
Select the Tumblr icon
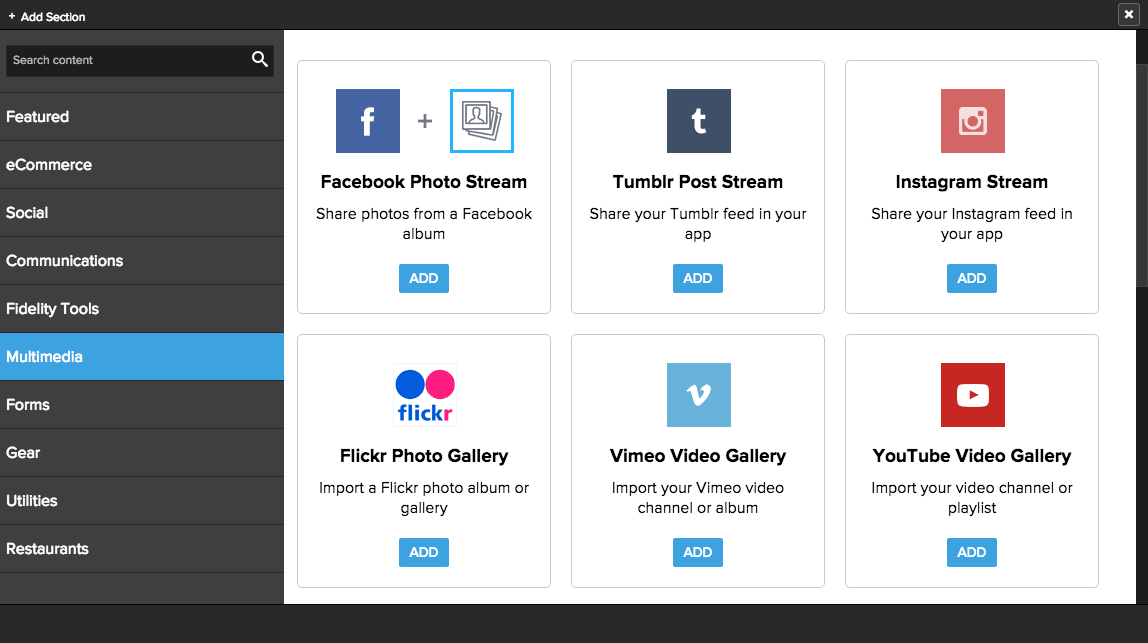click(697, 120)
